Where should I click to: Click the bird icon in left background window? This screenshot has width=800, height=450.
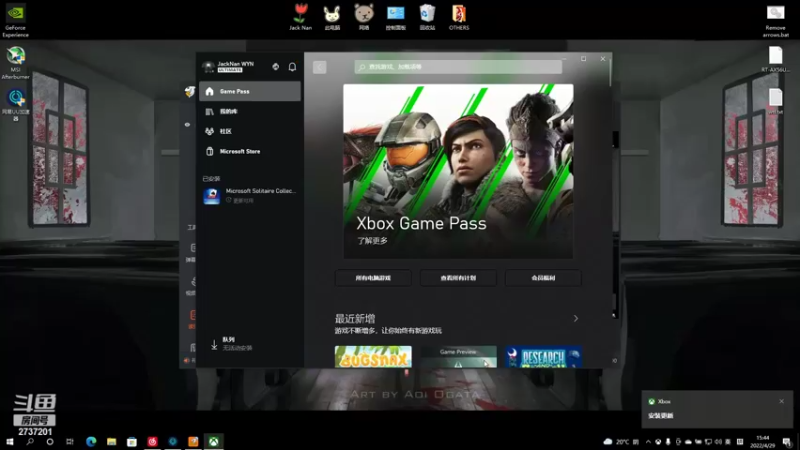coord(189,91)
